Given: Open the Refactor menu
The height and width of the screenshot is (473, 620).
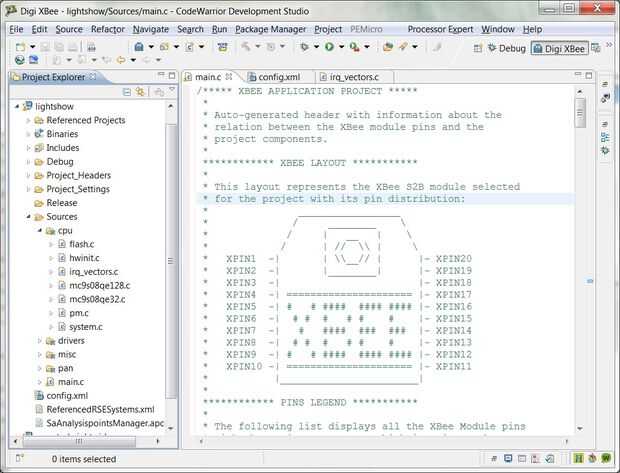Looking at the screenshot, I should click(x=108, y=29).
